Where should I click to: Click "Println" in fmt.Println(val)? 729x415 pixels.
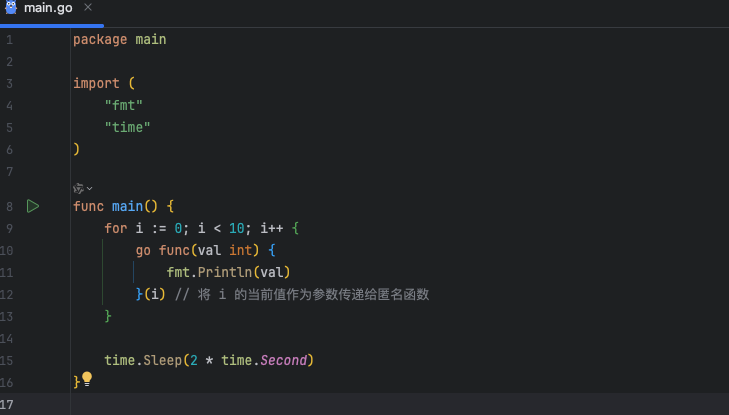[x=225, y=272]
